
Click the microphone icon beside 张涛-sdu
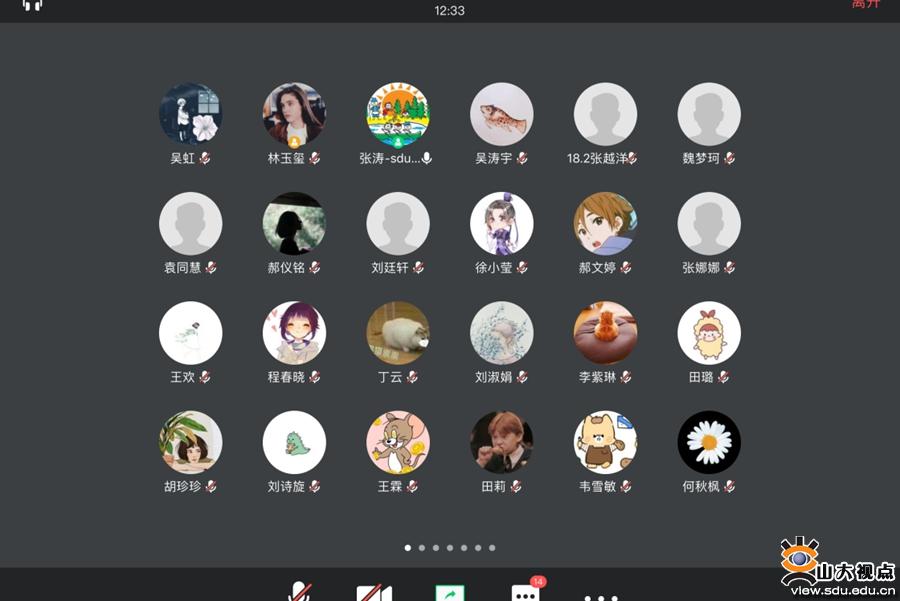point(427,158)
